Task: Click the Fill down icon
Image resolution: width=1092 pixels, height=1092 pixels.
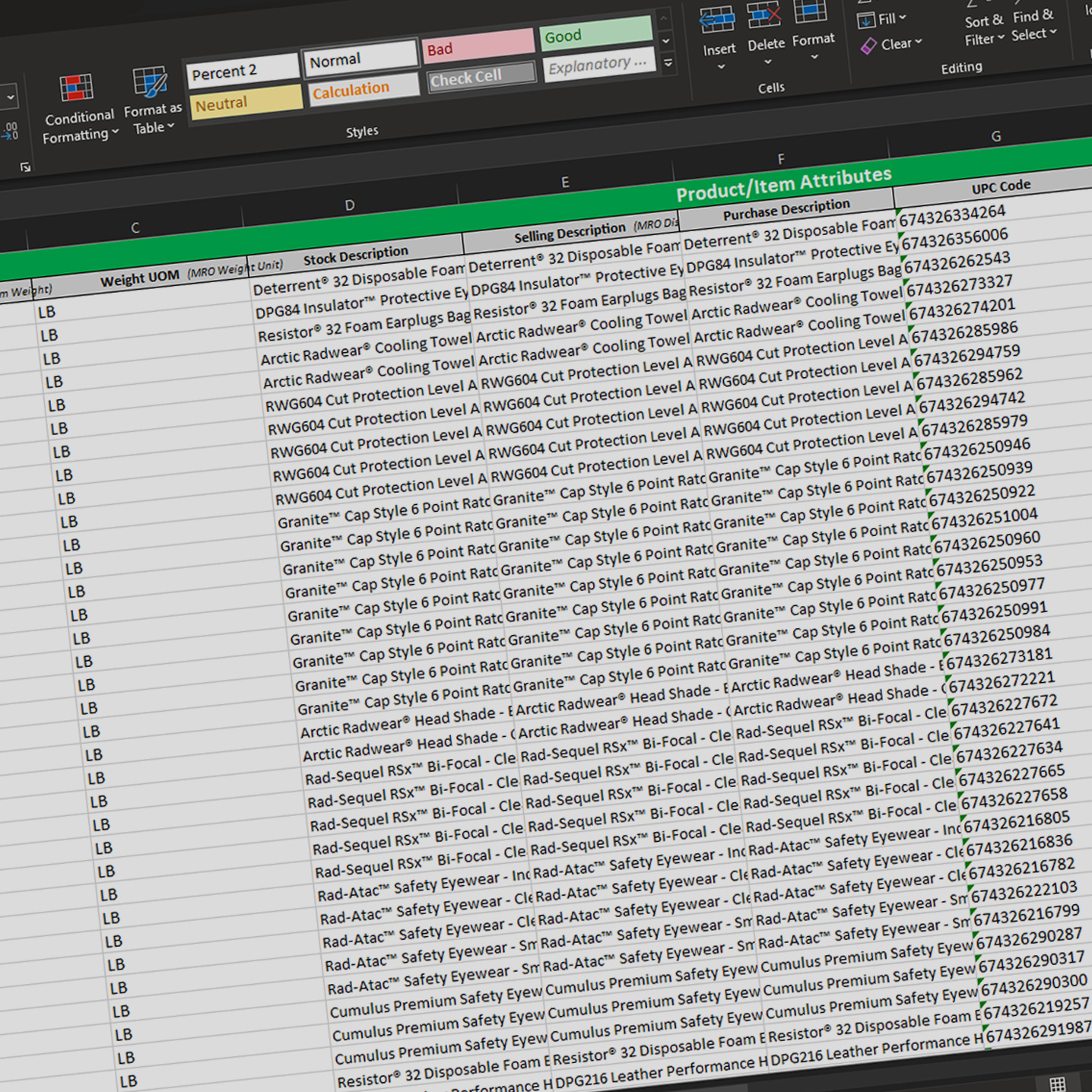Action: click(x=866, y=21)
